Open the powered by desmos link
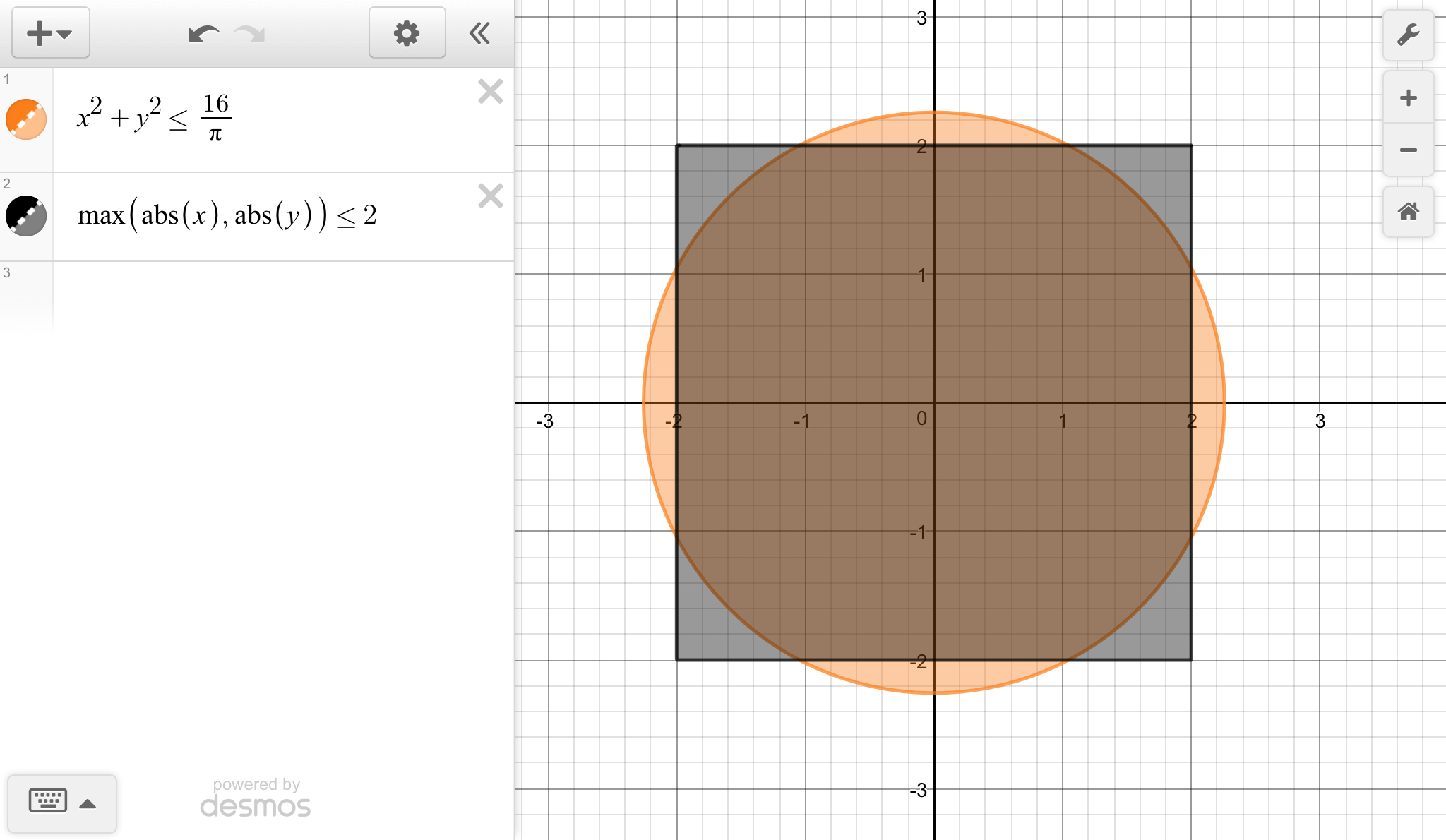The width and height of the screenshot is (1446, 840). pyautogui.click(x=256, y=798)
